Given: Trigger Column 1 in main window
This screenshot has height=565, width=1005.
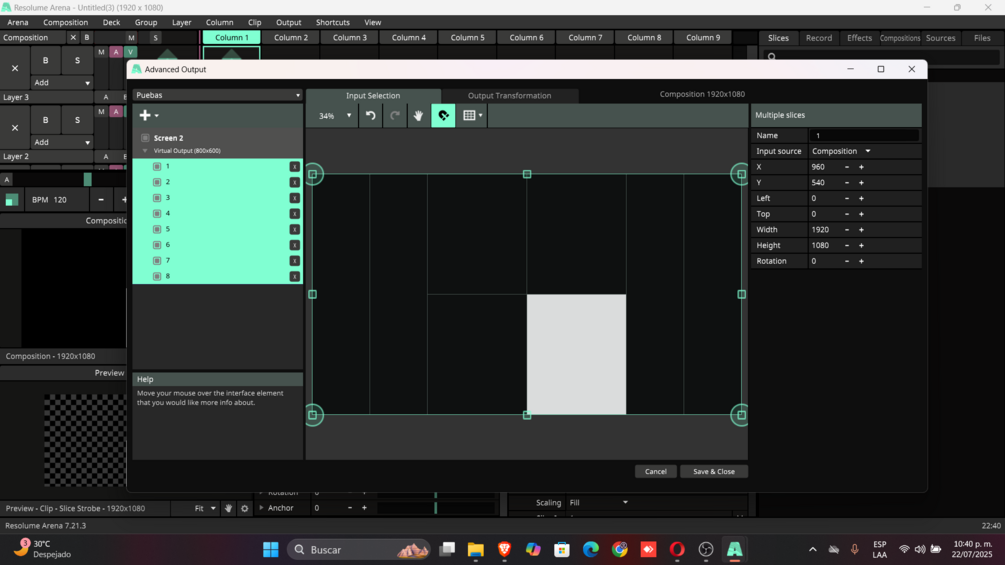Looking at the screenshot, I should [x=231, y=37].
